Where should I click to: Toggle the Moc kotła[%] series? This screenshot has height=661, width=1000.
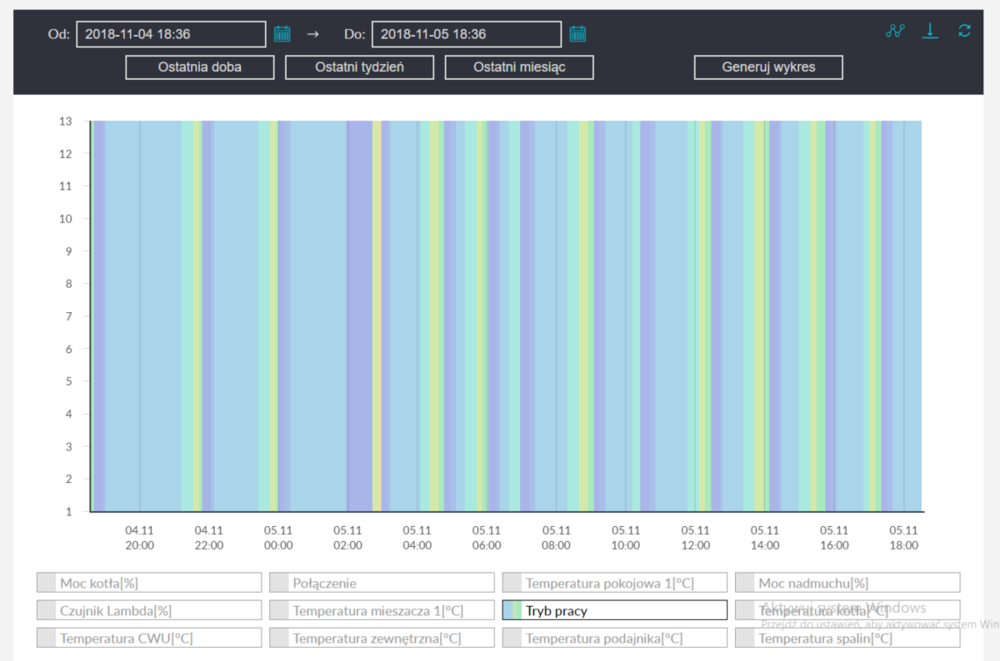pos(149,583)
